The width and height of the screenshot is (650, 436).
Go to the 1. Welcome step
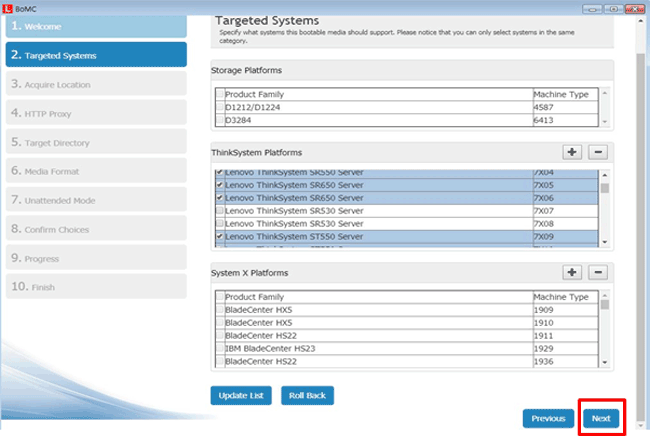[x=96, y=26]
